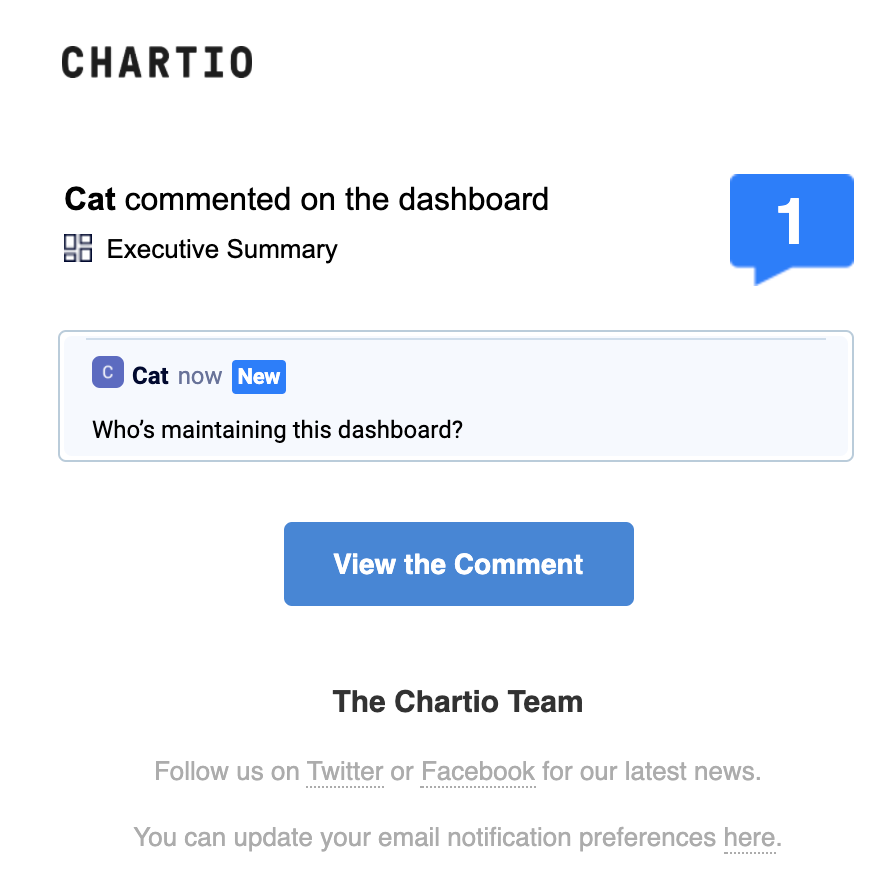Click the 'here' preferences link
The image size is (892, 896).
pyautogui.click(x=750, y=838)
